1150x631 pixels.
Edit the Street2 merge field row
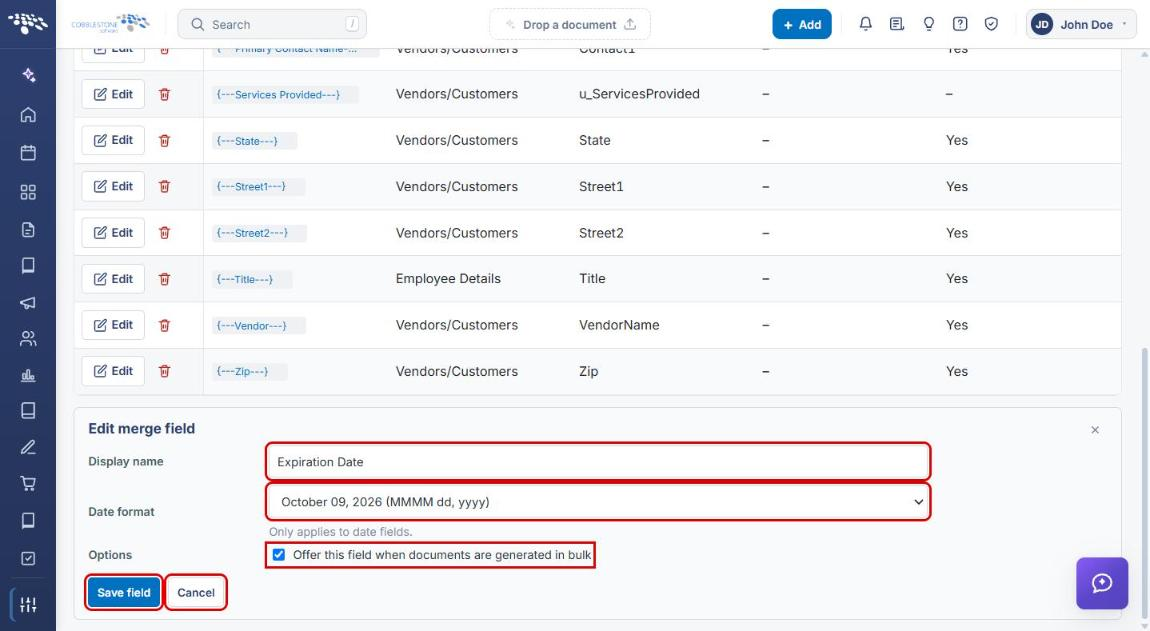(x=113, y=233)
